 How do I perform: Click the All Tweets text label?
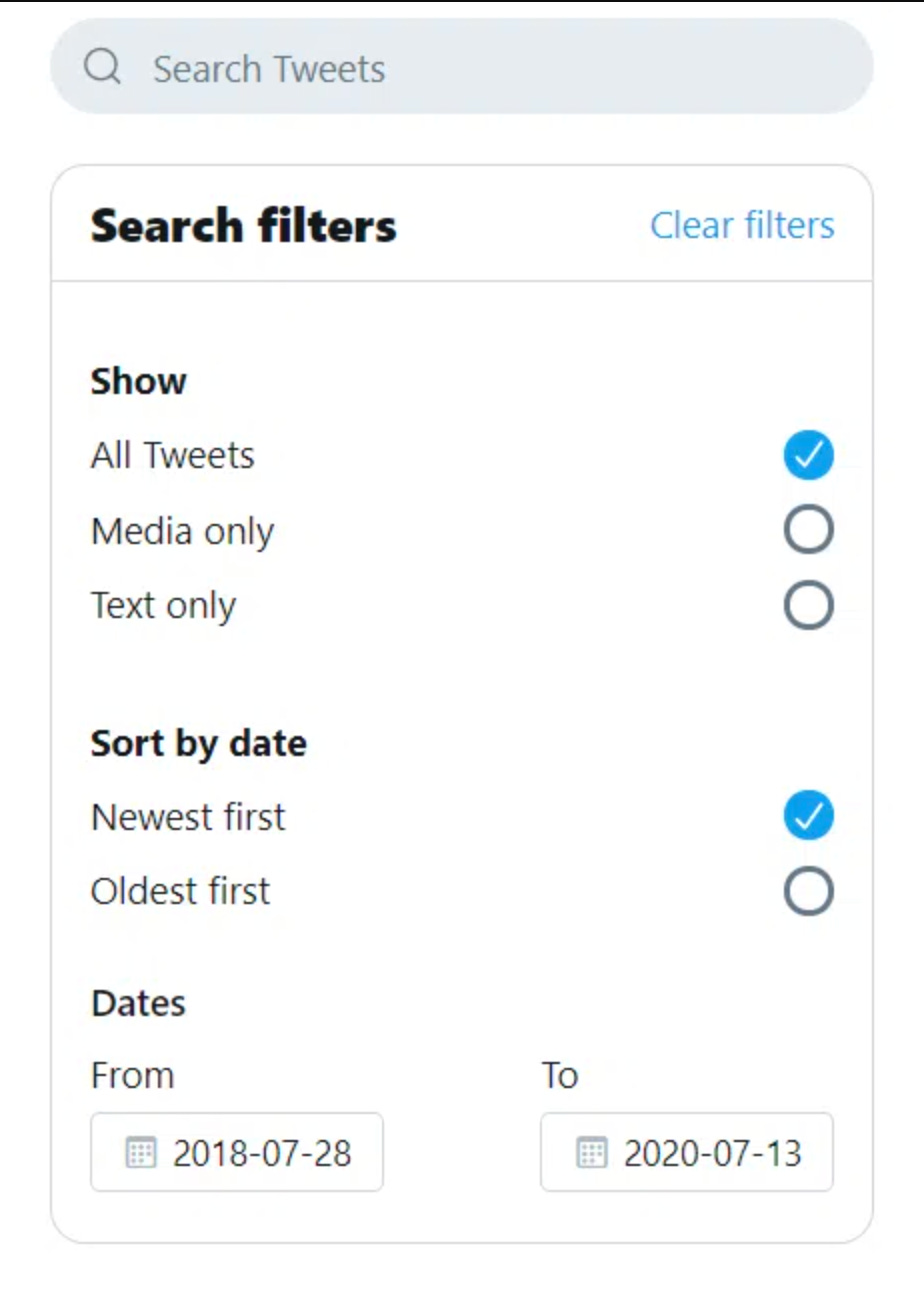(x=173, y=455)
